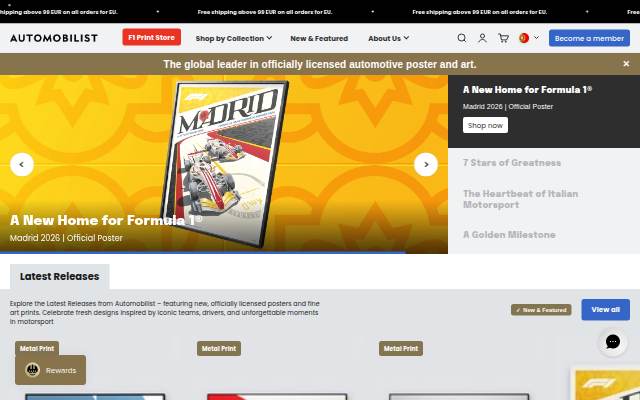Click the Portugal flag country icon
Viewport: 640px width, 400px height.
tap(524, 38)
